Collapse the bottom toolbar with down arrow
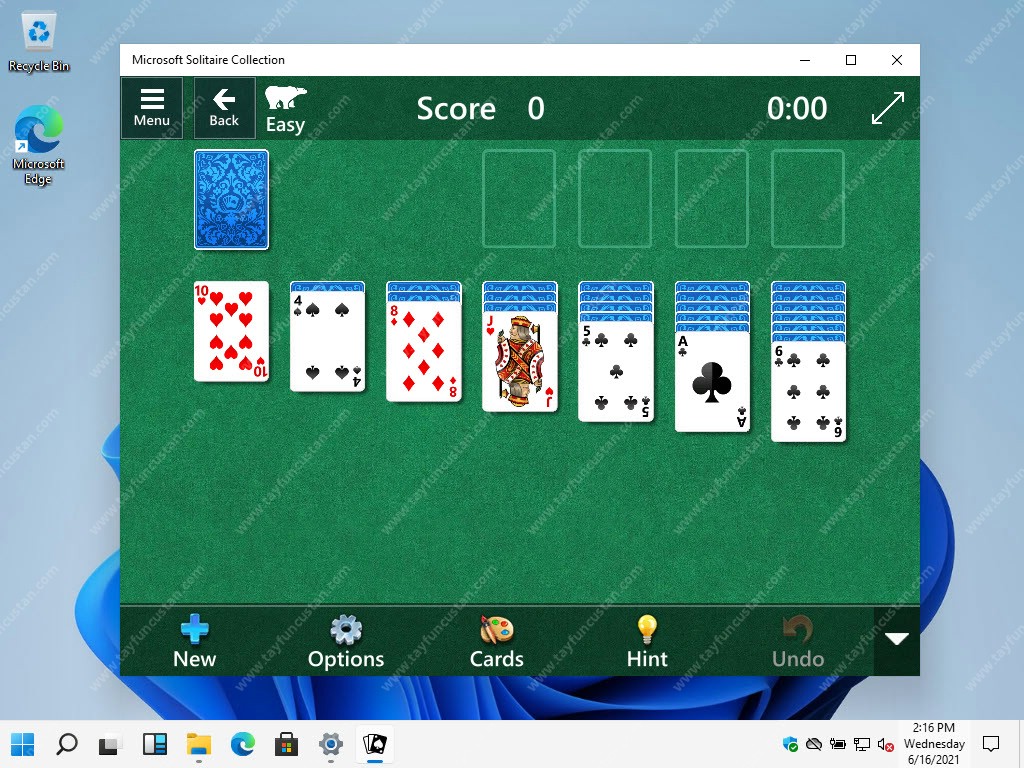1024x768 pixels. pyautogui.click(x=897, y=639)
